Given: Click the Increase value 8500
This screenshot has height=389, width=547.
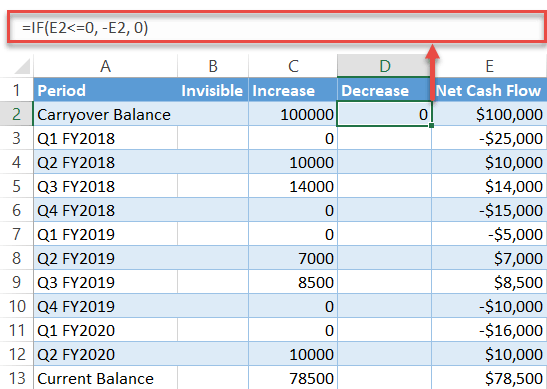Looking at the screenshot, I should tap(293, 282).
